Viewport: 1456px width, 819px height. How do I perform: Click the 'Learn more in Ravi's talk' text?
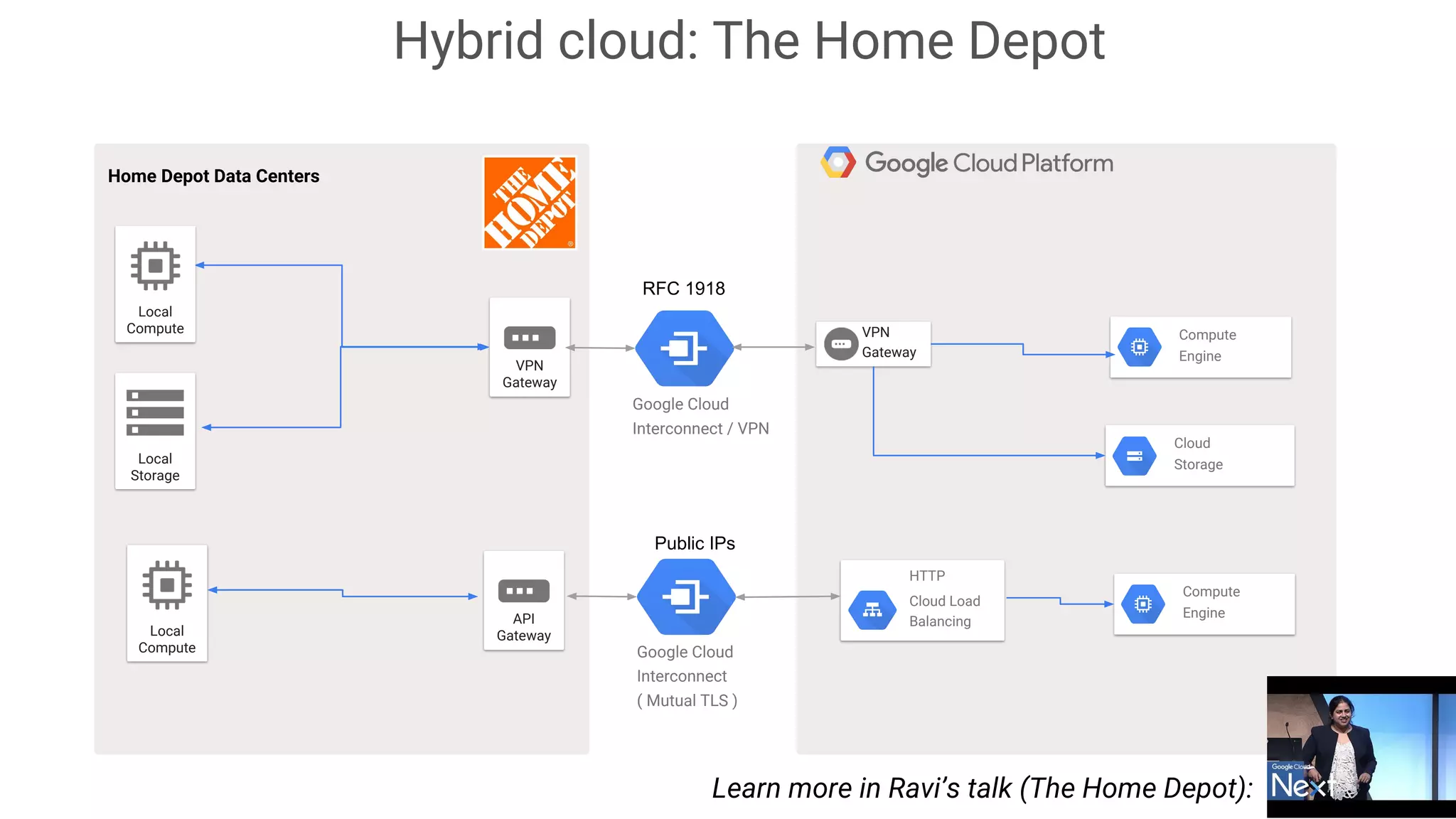tap(982, 788)
